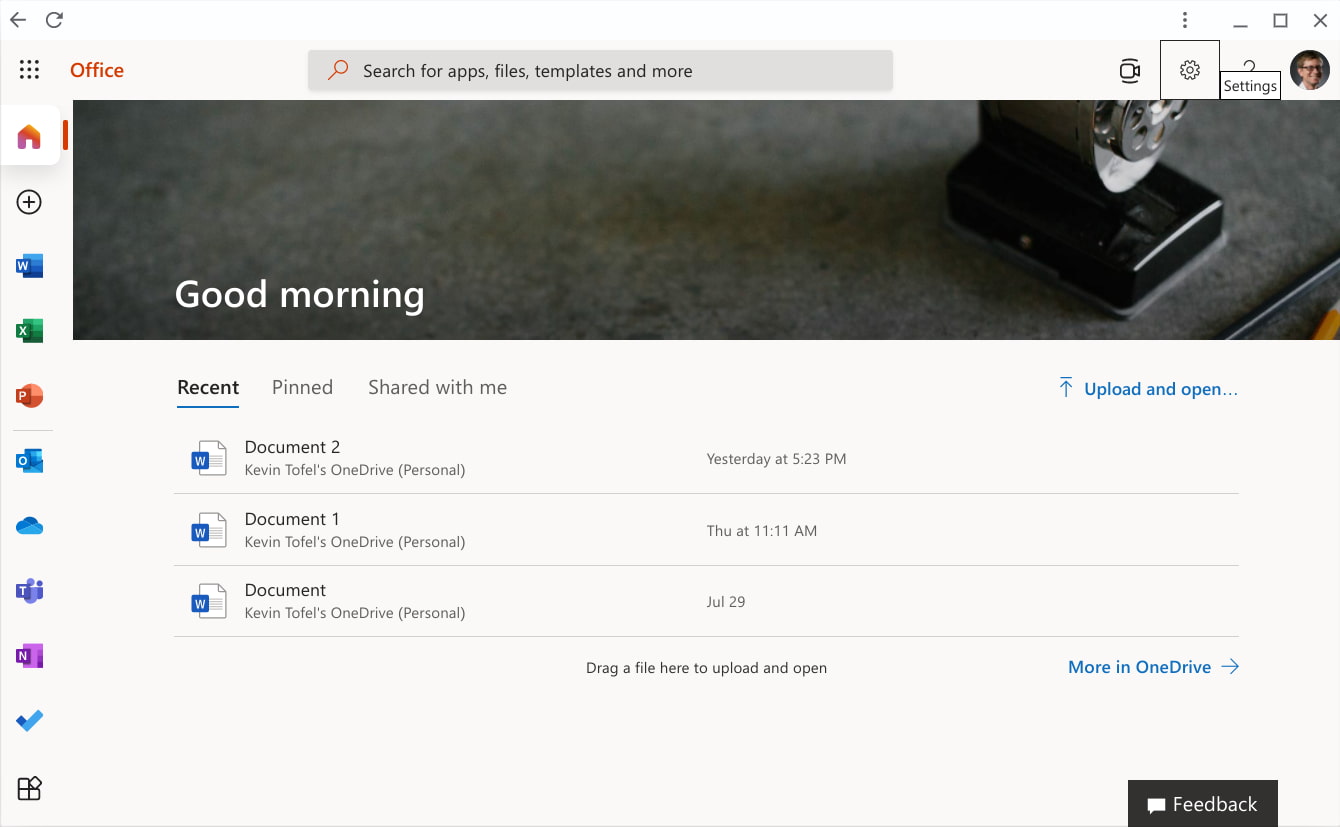Open OneDrive from the sidebar

tap(29, 526)
